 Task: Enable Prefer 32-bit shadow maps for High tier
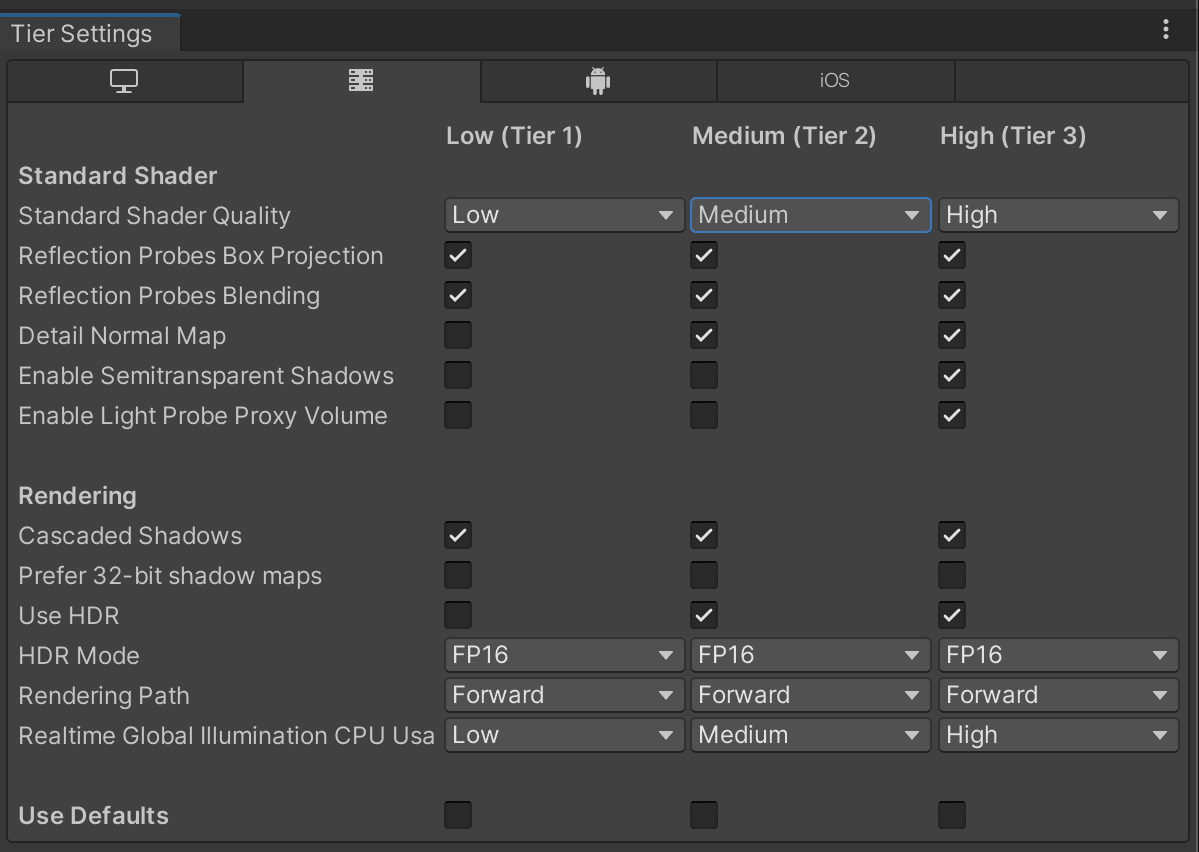pyautogui.click(x=952, y=575)
